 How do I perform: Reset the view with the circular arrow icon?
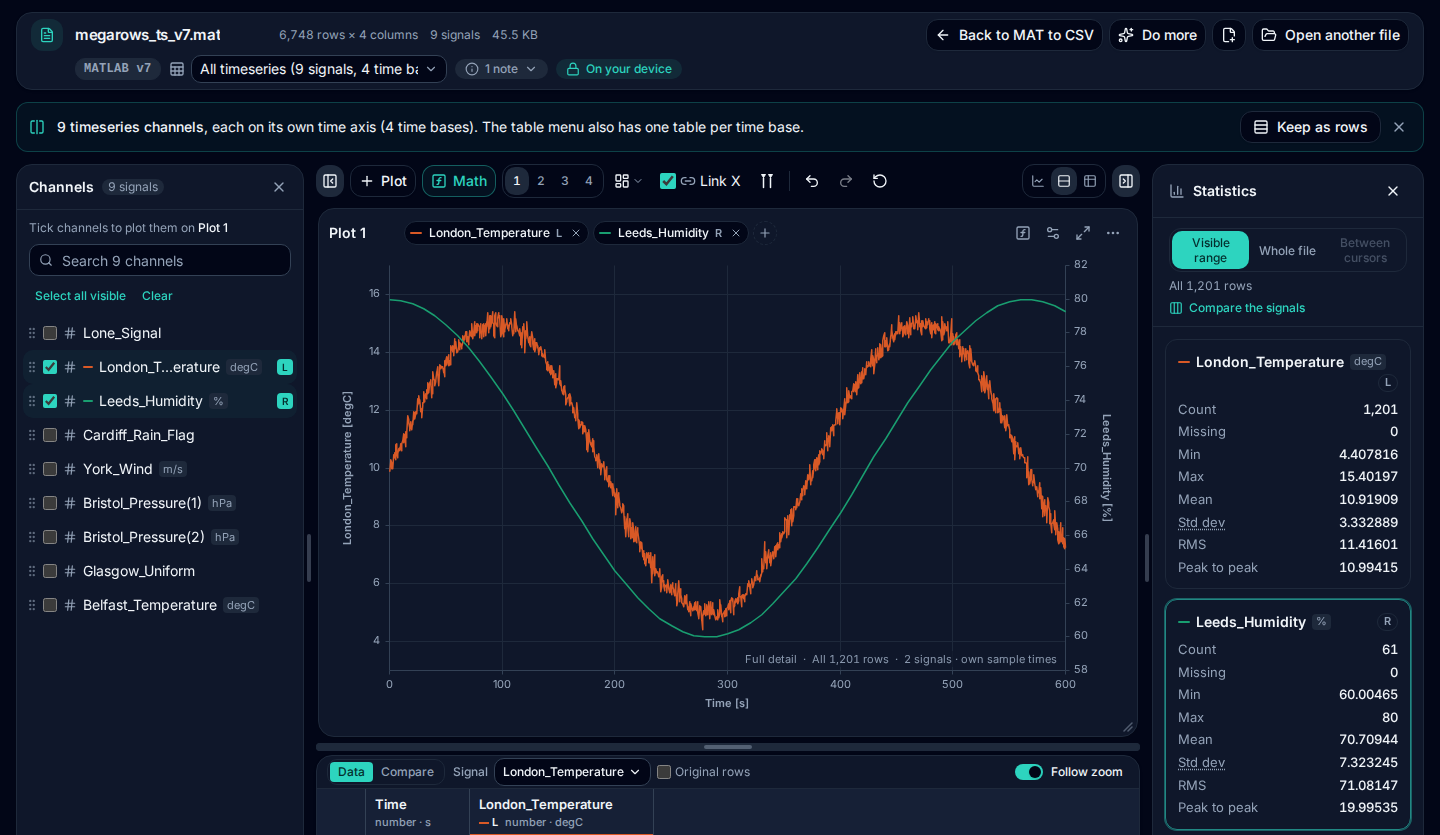tap(880, 181)
